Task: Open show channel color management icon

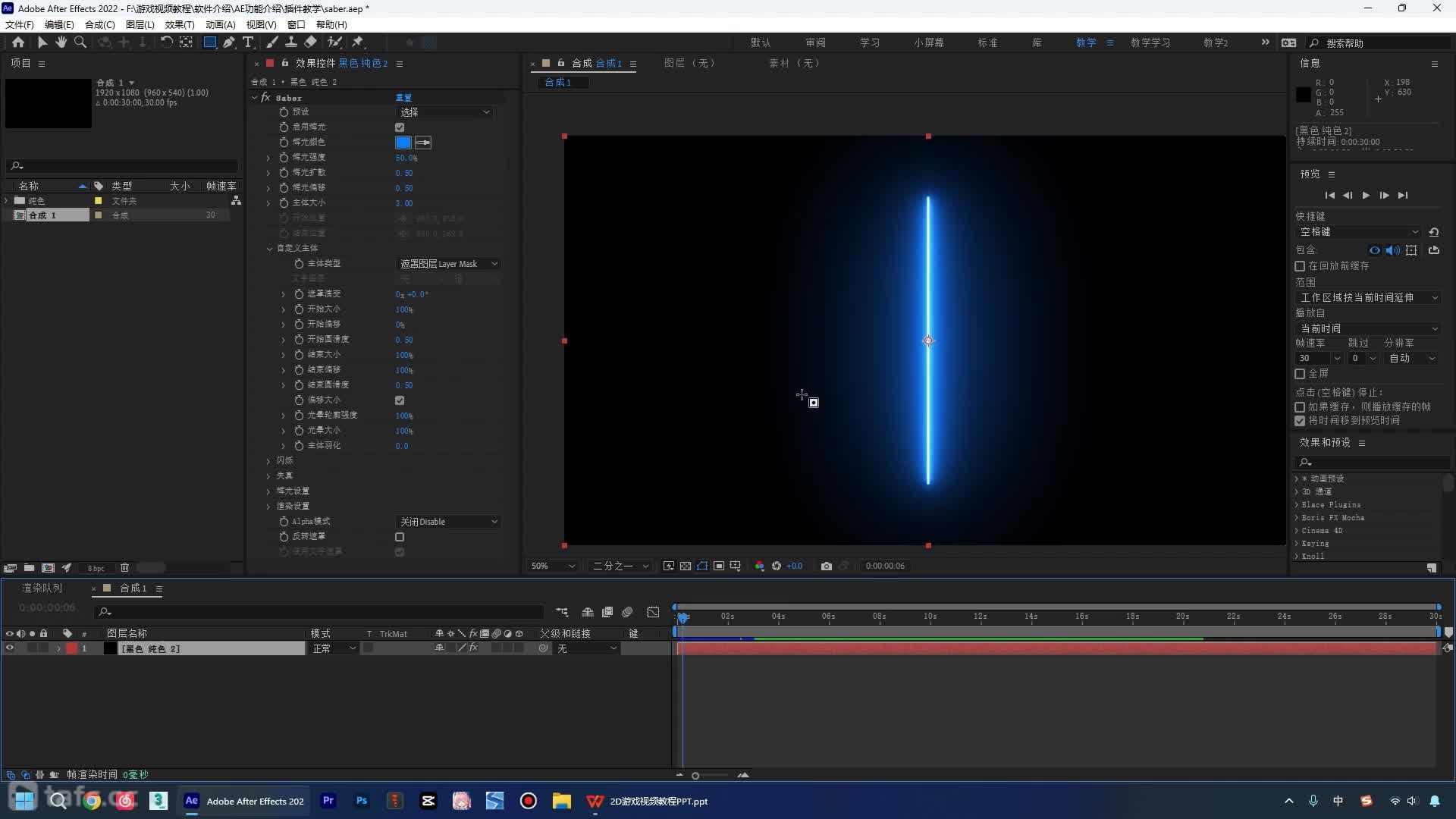Action: click(759, 566)
